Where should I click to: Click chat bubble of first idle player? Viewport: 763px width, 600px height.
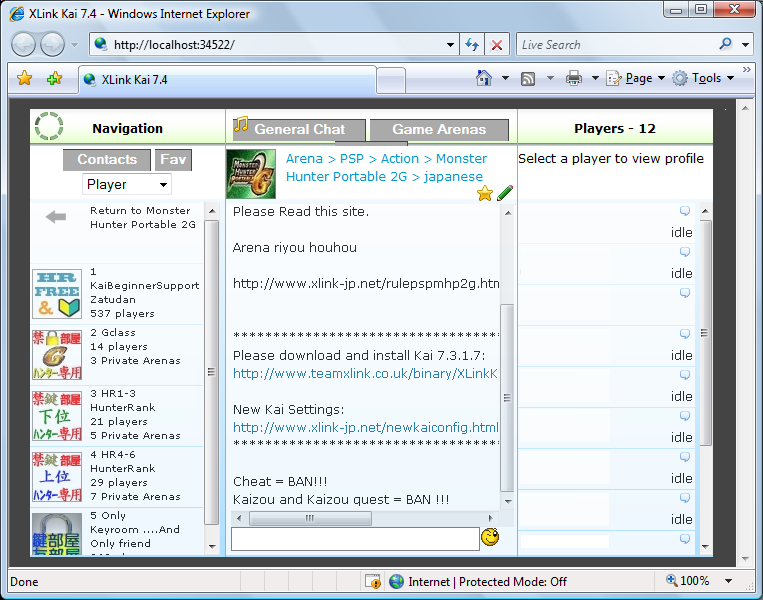pyautogui.click(x=685, y=211)
